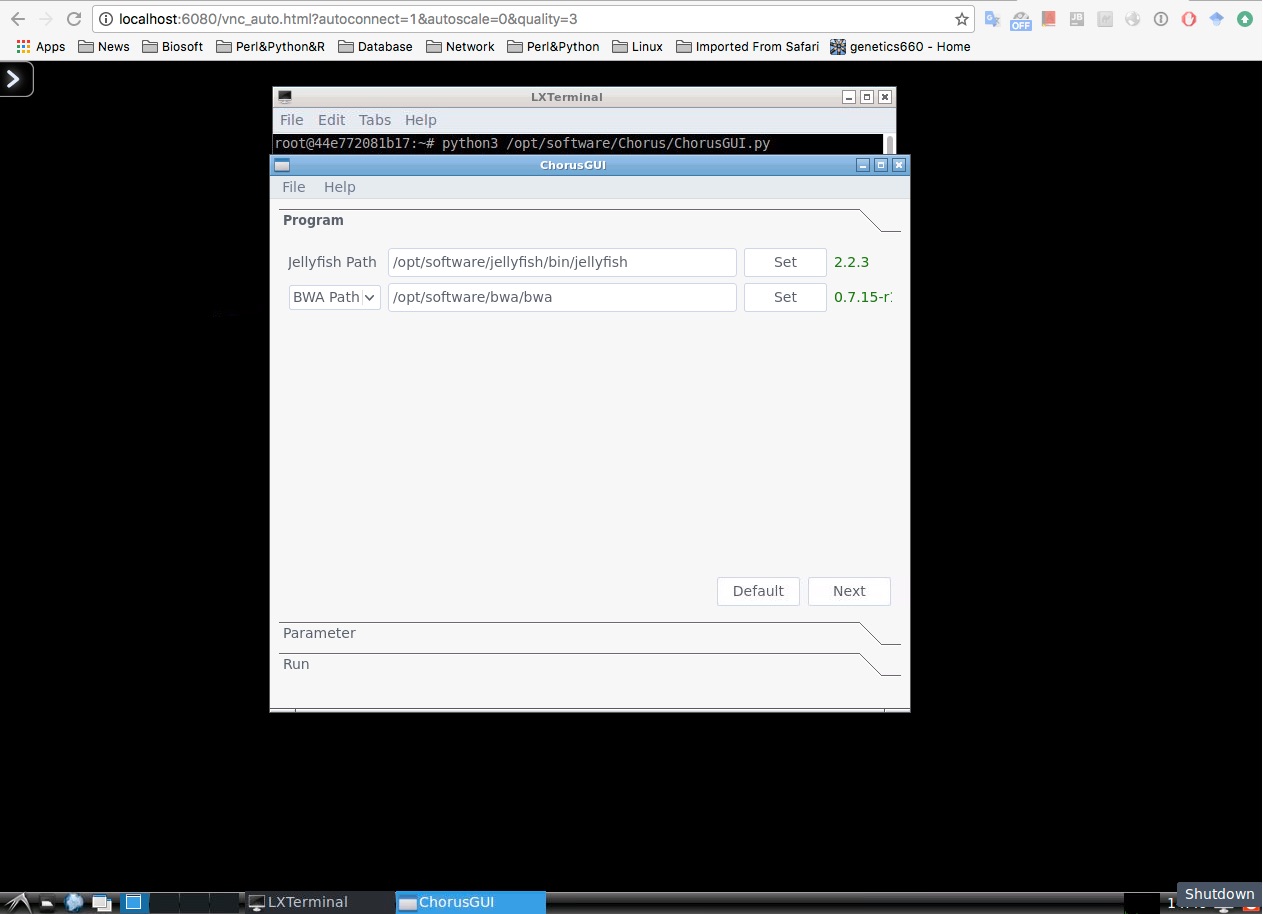1263x914 pixels.
Task: Switch to LXTerminal in taskbar
Action: point(318,902)
